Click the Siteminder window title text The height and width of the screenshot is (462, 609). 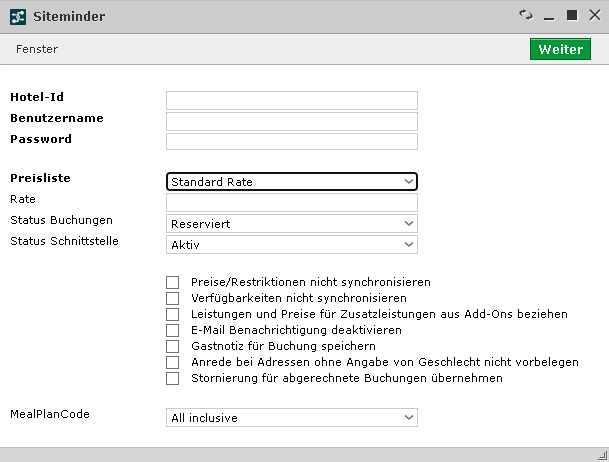coord(69,17)
